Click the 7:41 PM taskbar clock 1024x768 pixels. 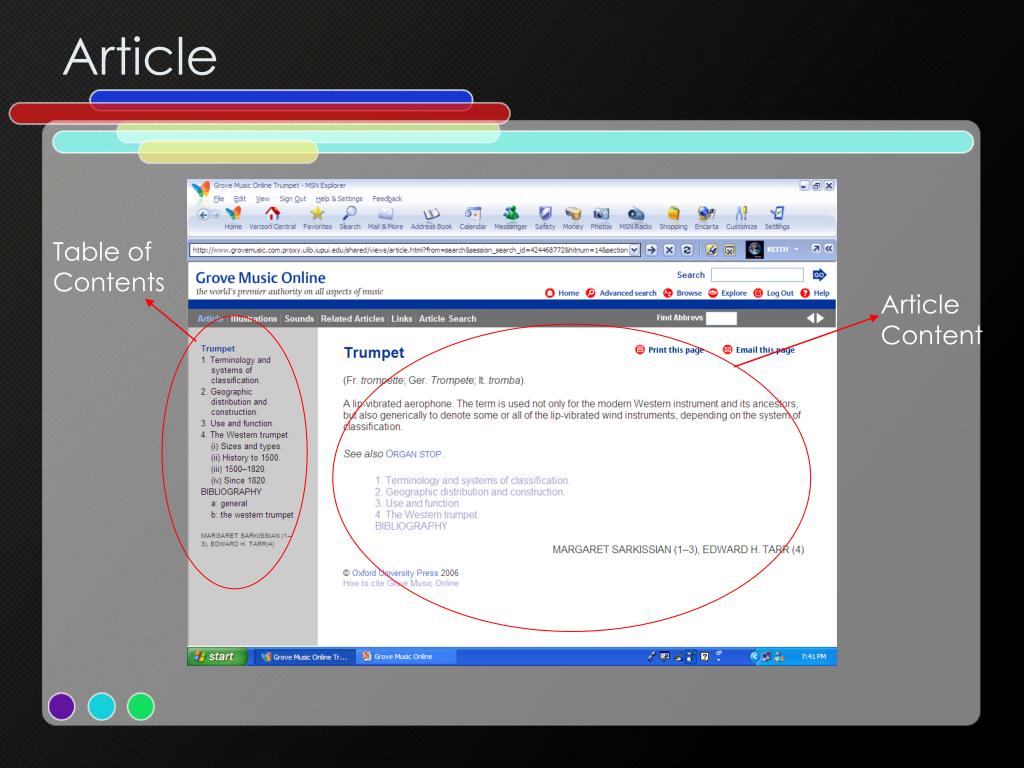(x=813, y=657)
